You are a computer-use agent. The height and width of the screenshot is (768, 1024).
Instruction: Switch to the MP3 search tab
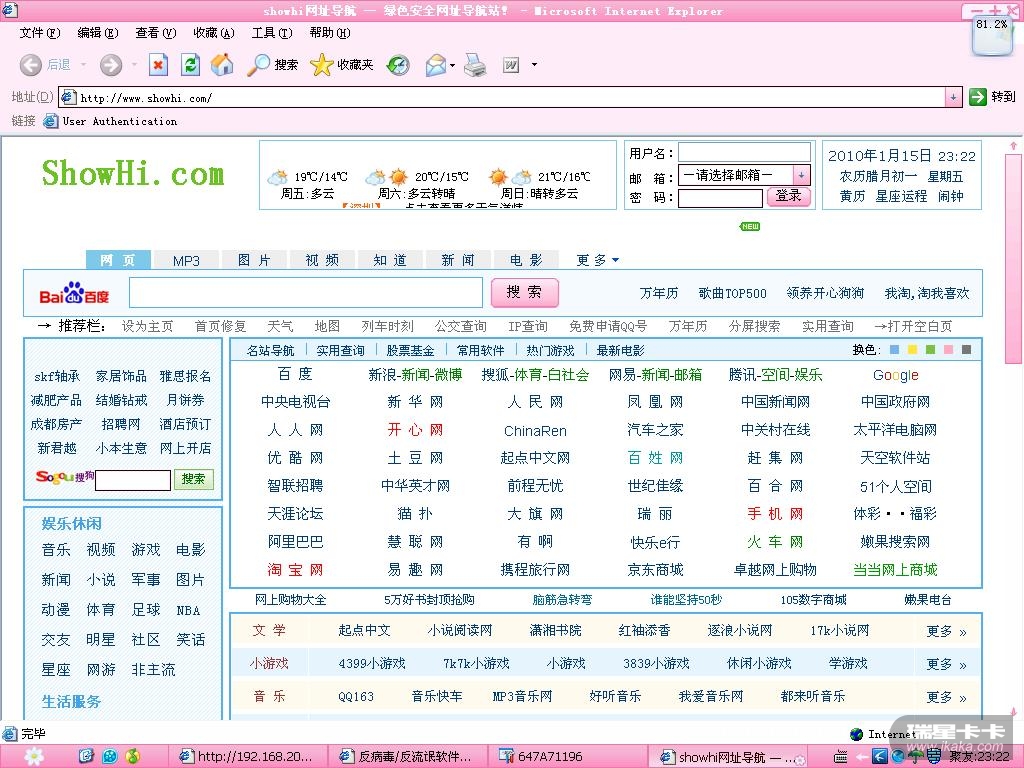[186, 260]
